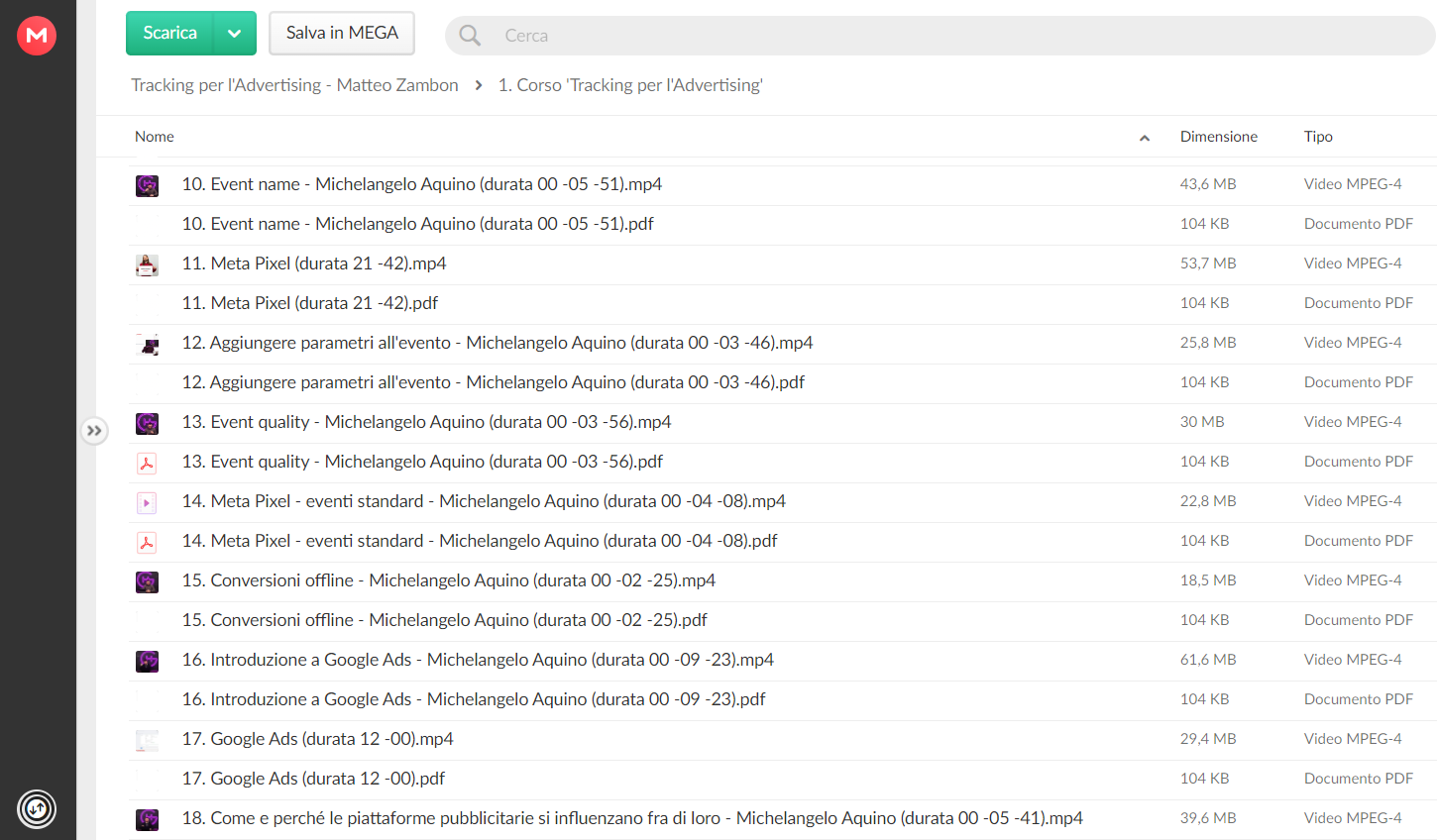1437x840 pixels.
Task: Toggle the ascending sort arrow
Action: pyautogui.click(x=1145, y=138)
